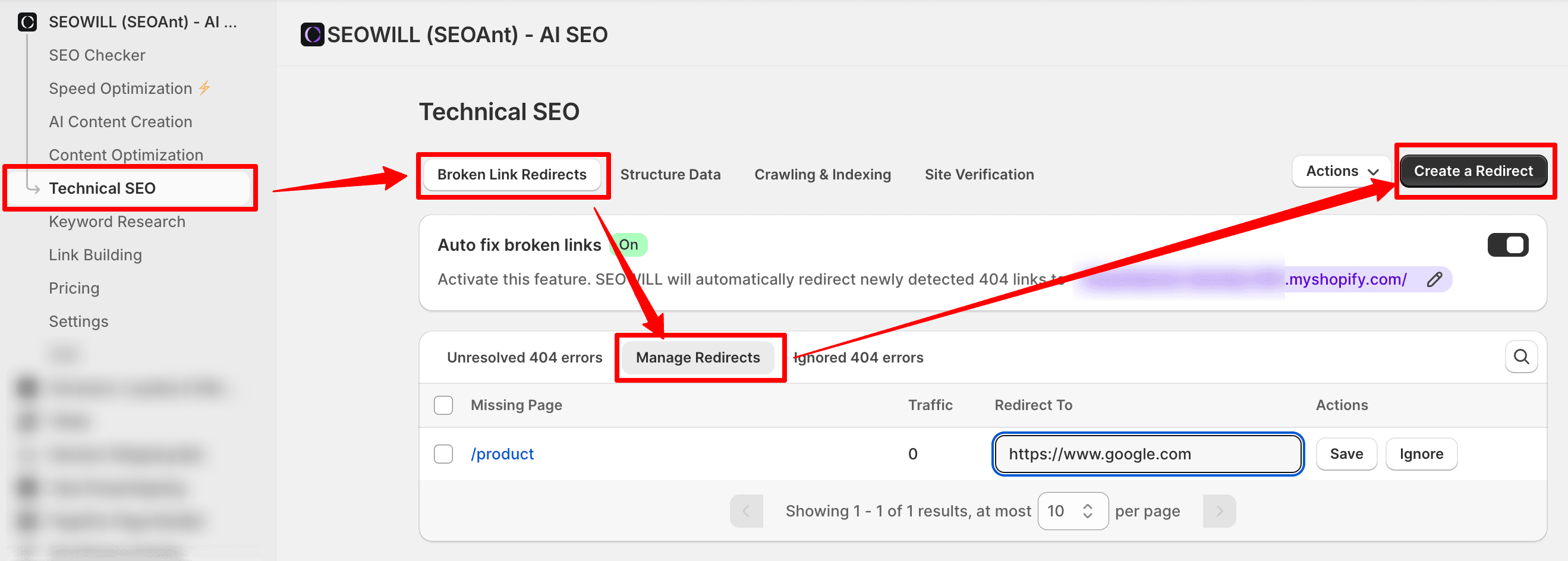Click the SEOWILL app logo in page header
Image resolution: width=1568 pixels, height=561 pixels.
pyautogui.click(x=312, y=34)
